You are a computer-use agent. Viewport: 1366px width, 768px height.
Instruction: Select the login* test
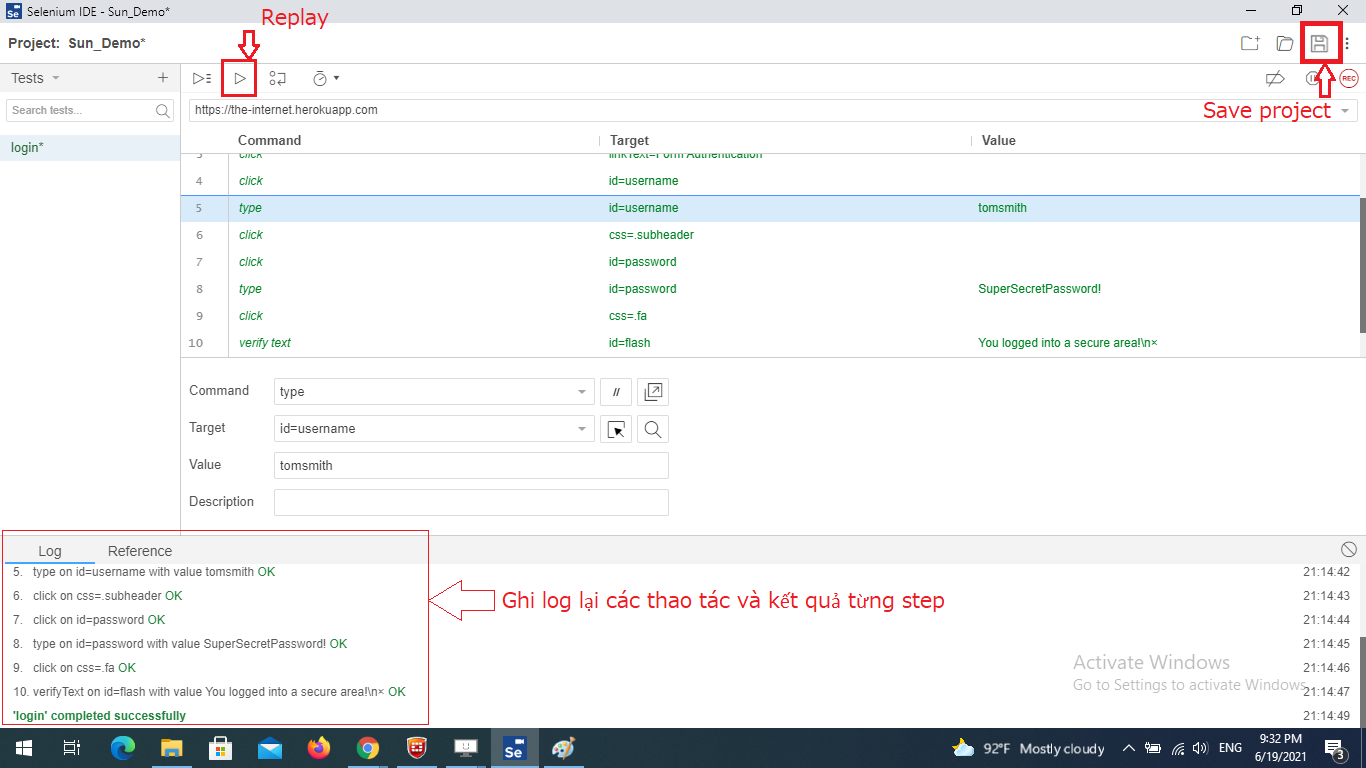(90, 148)
